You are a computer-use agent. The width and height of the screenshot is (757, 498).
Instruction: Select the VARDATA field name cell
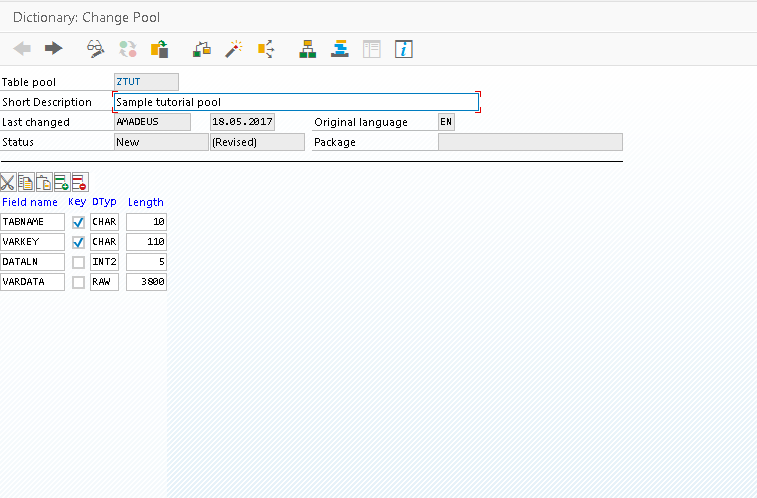pyautogui.click(x=33, y=282)
